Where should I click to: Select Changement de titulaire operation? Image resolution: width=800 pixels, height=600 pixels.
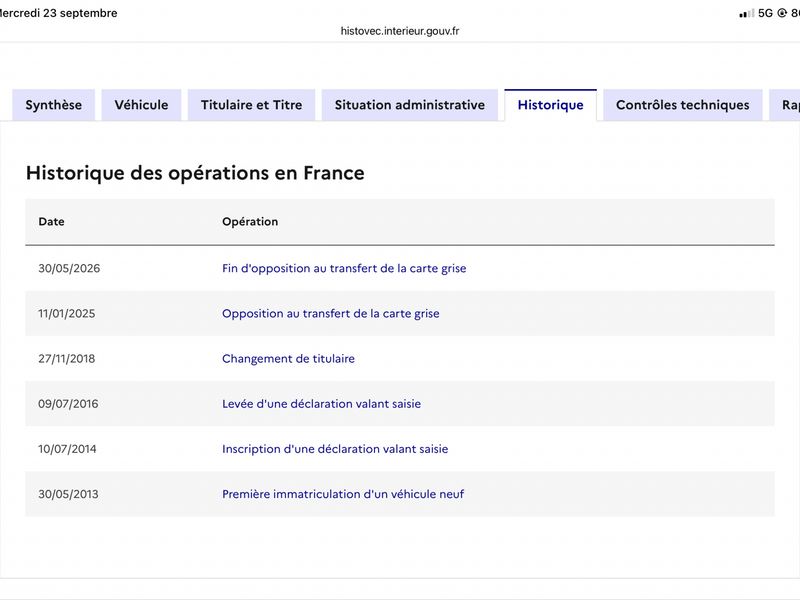[x=288, y=359]
